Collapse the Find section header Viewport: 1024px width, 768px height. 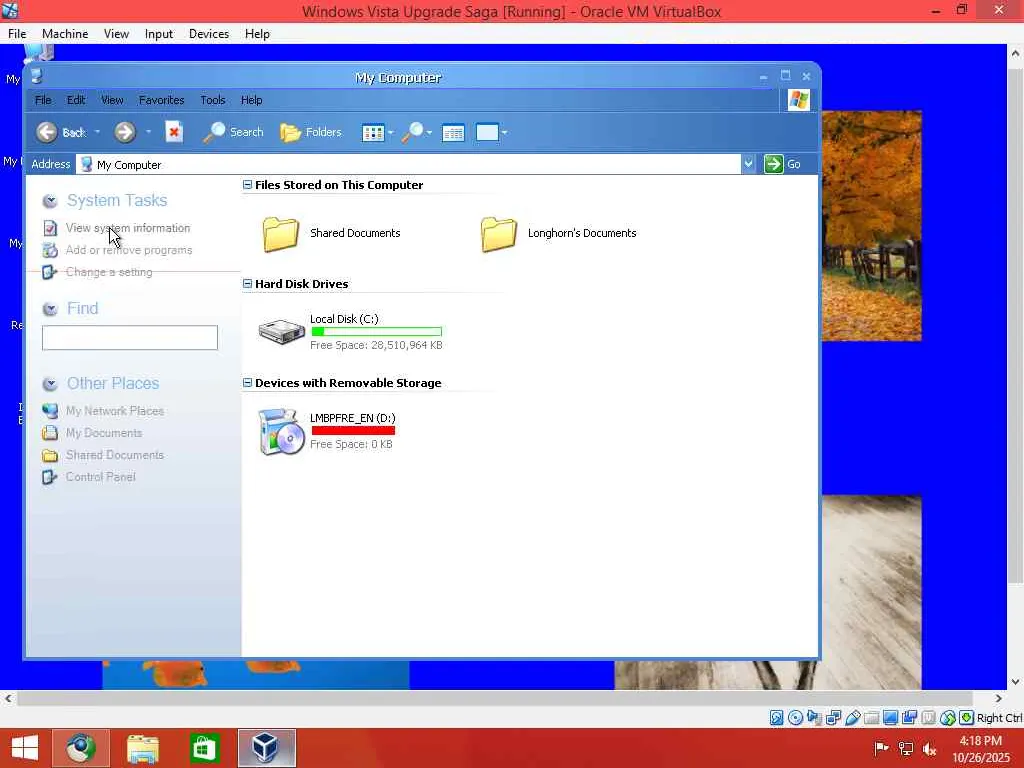tap(50, 308)
